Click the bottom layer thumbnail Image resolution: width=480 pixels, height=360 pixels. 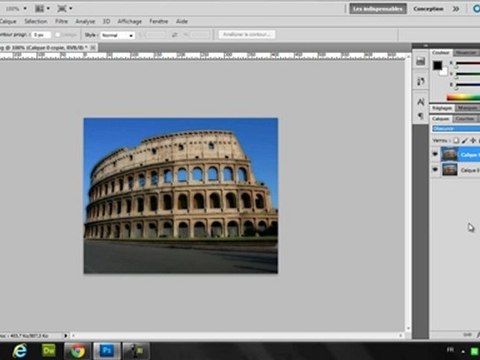click(450, 170)
